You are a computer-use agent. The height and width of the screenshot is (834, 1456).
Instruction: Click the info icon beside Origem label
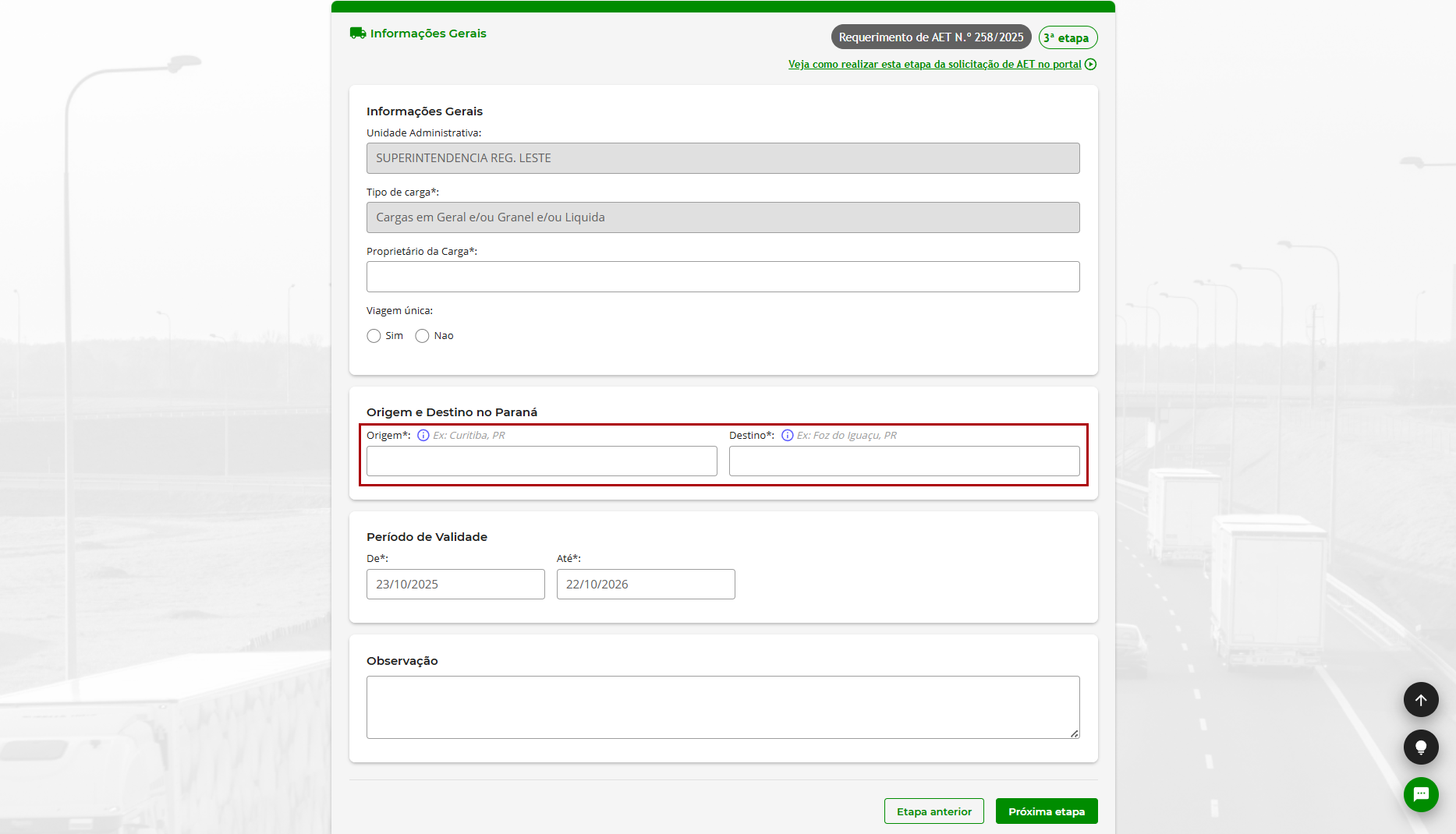click(423, 436)
